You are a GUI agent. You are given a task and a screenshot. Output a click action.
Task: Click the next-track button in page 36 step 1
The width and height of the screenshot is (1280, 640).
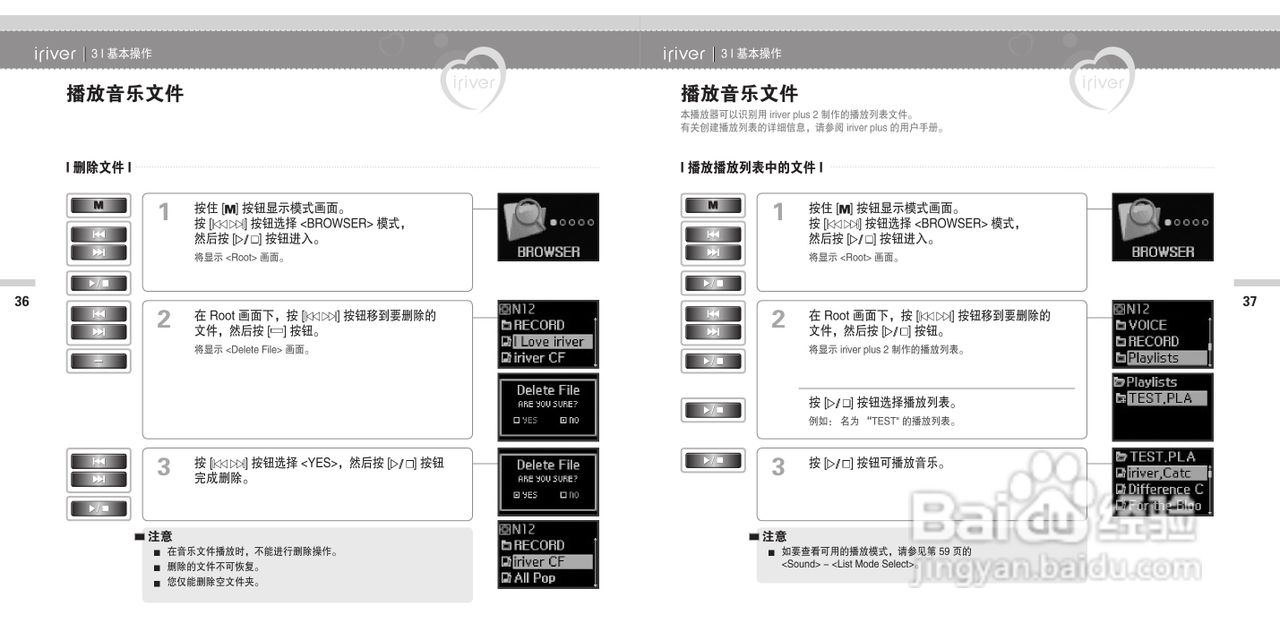pyautogui.click(x=98, y=252)
